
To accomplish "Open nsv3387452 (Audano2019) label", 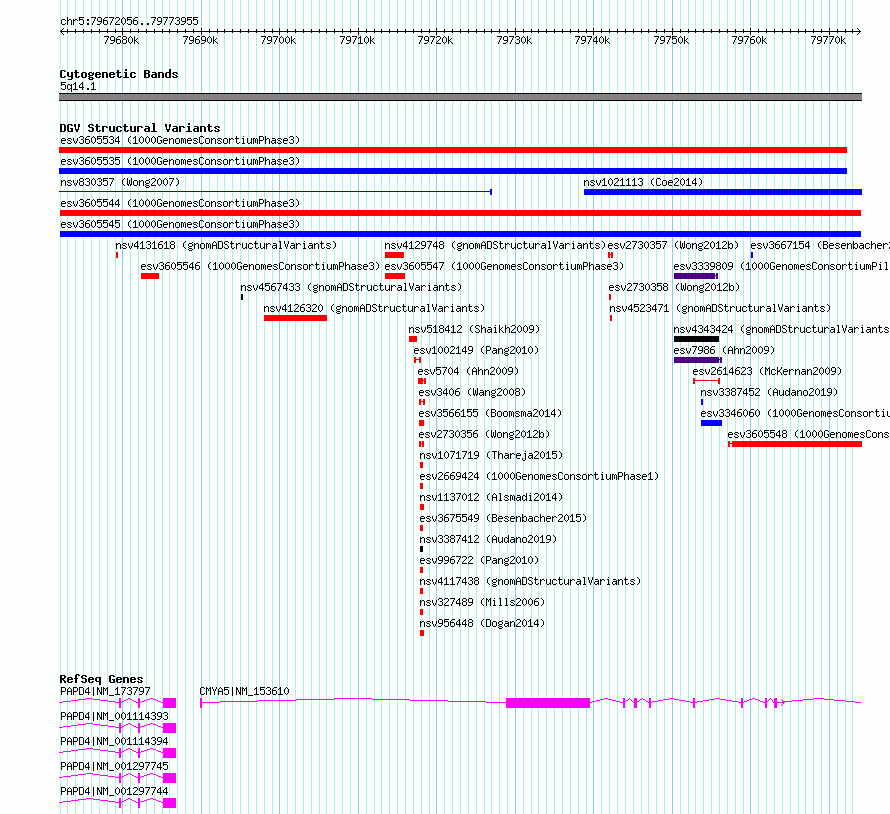I will (x=769, y=392).
